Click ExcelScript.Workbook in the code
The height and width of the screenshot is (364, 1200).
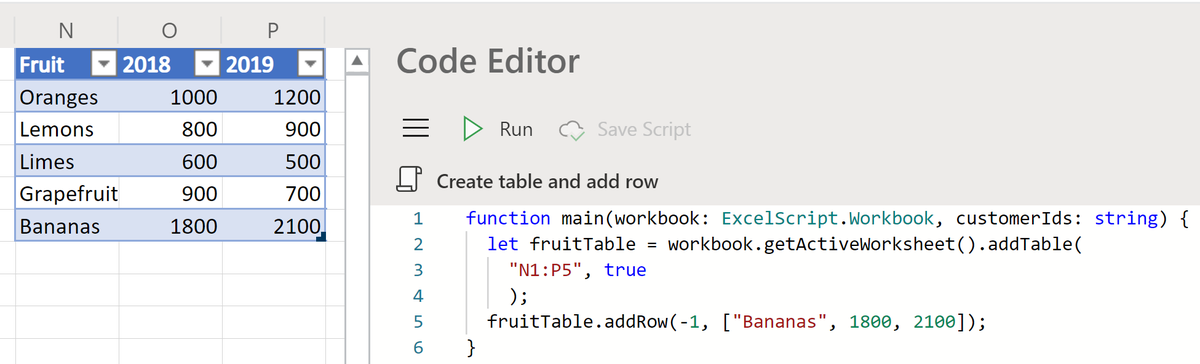(827, 218)
